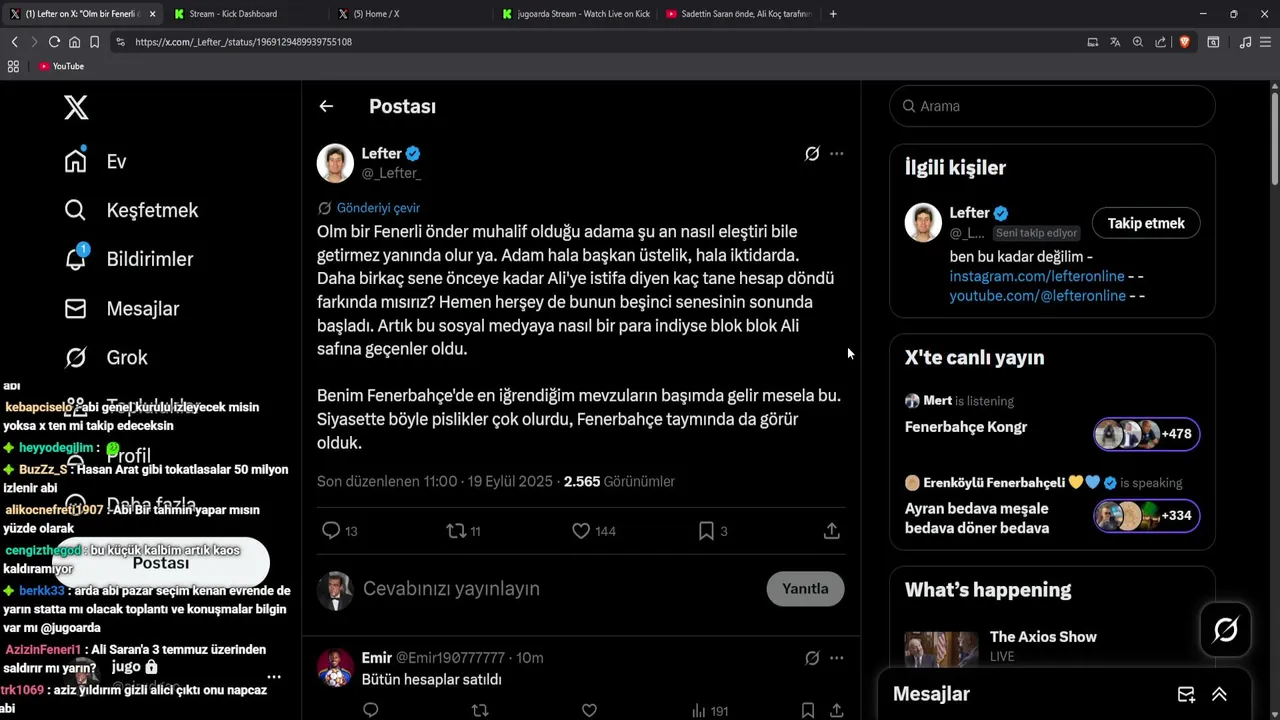Image resolution: width=1280 pixels, height=720 pixels.
Task: Expand the Mesajlar drawer
Action: [x=1220, y=694]
